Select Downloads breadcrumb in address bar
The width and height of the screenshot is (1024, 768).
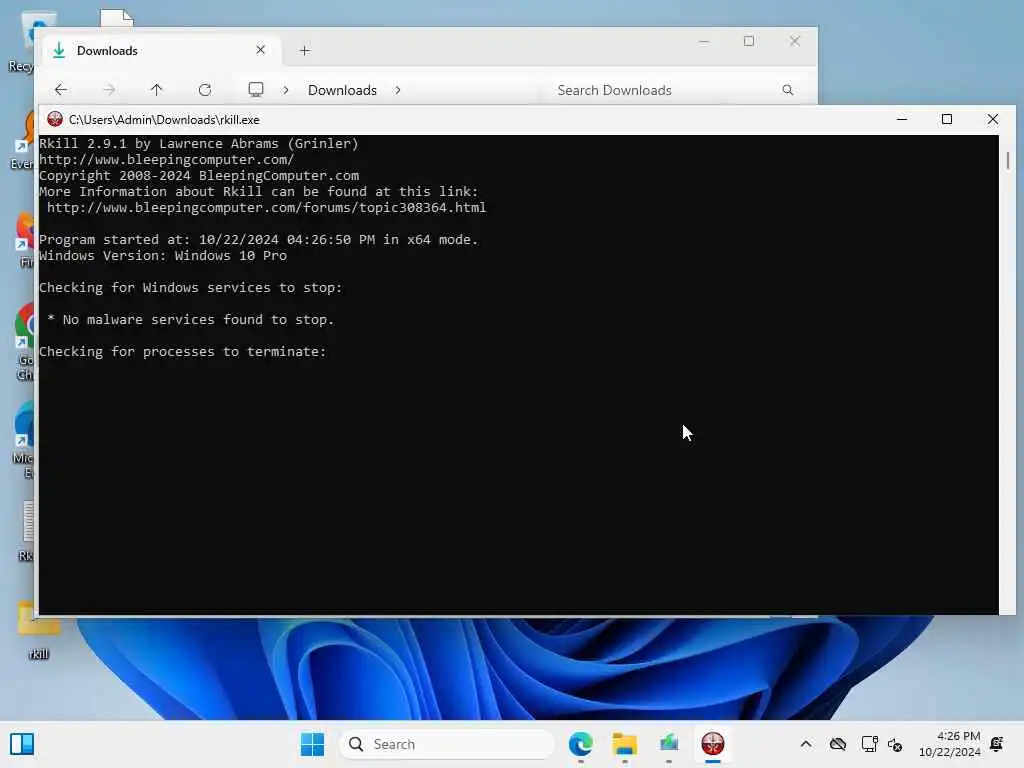[x=342, y=90]
